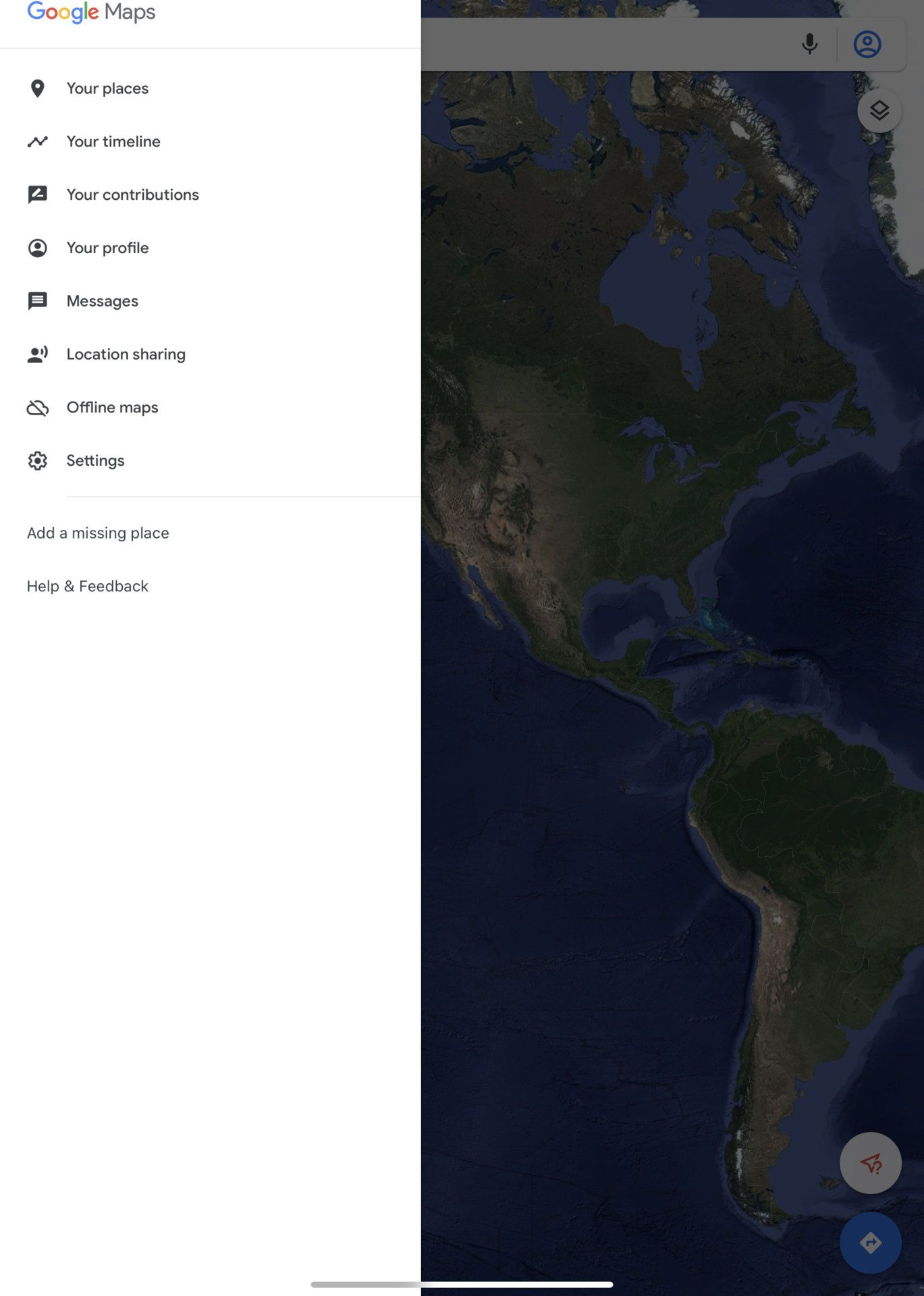The height and width of the screenshot is (1296, 924).
Task: Tap the blue directions button
Action: pos(870,1243)
